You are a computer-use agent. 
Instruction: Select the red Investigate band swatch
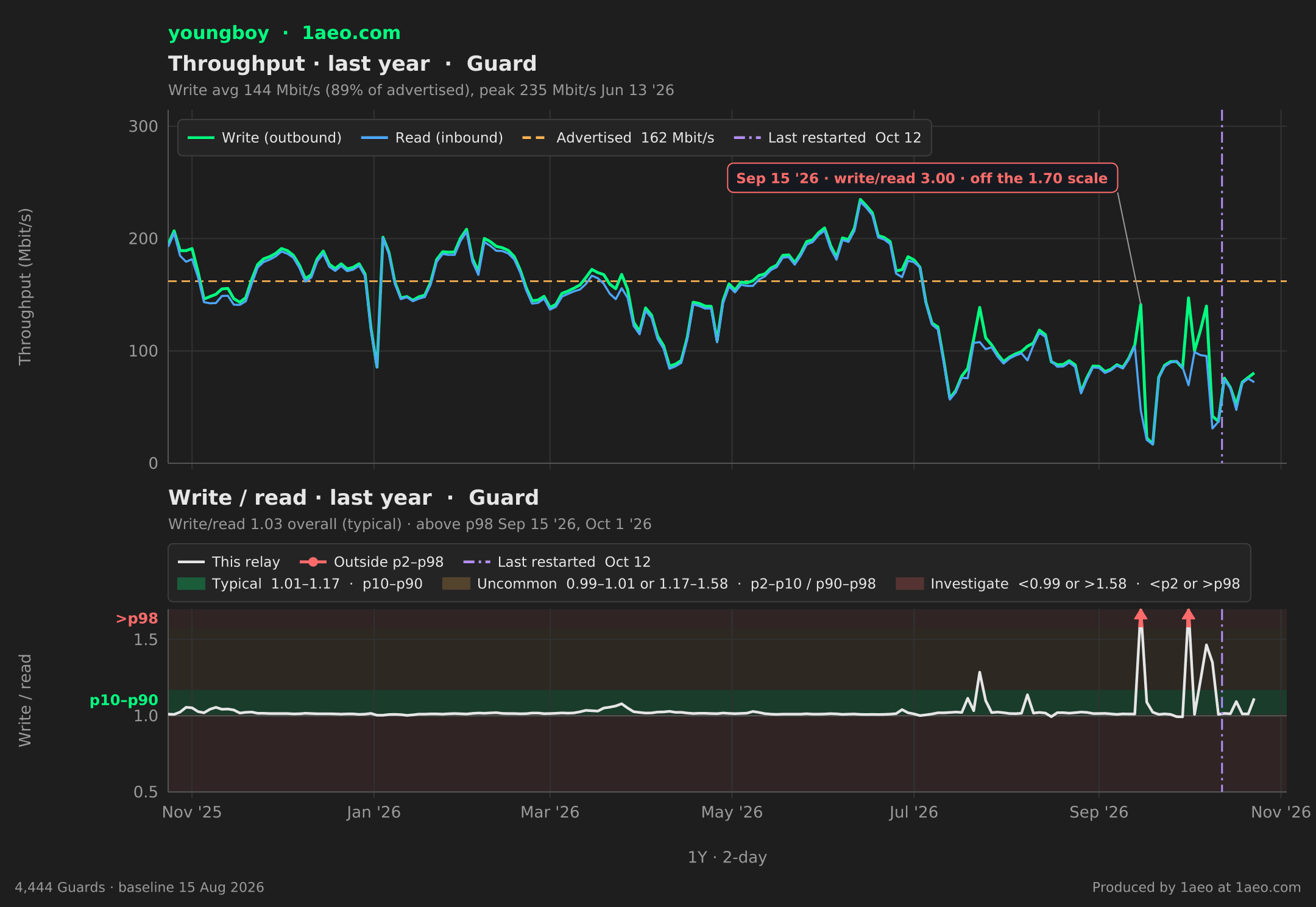pyautogui.click(x=910, y=584)
